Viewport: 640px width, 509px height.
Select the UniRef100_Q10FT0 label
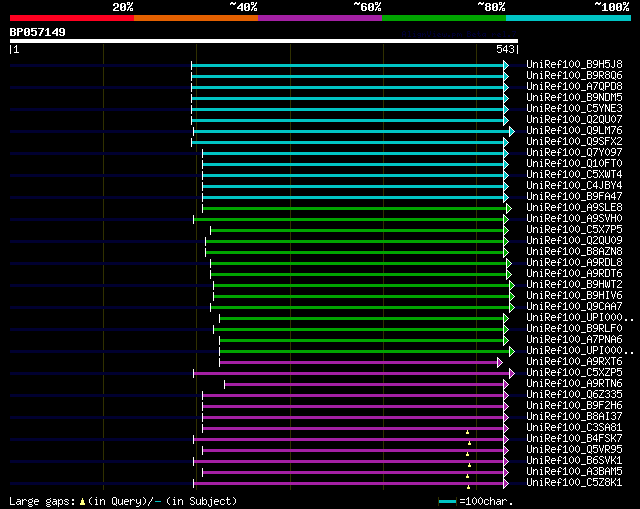pos(574,164)
